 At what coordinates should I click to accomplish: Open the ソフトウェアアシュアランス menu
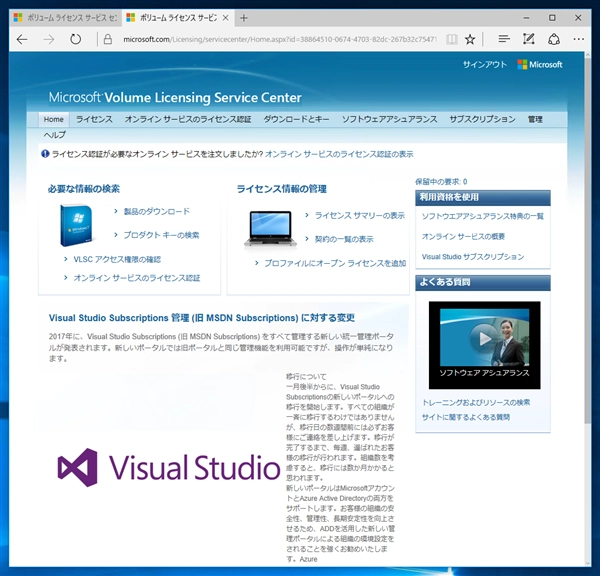[390, 119]
